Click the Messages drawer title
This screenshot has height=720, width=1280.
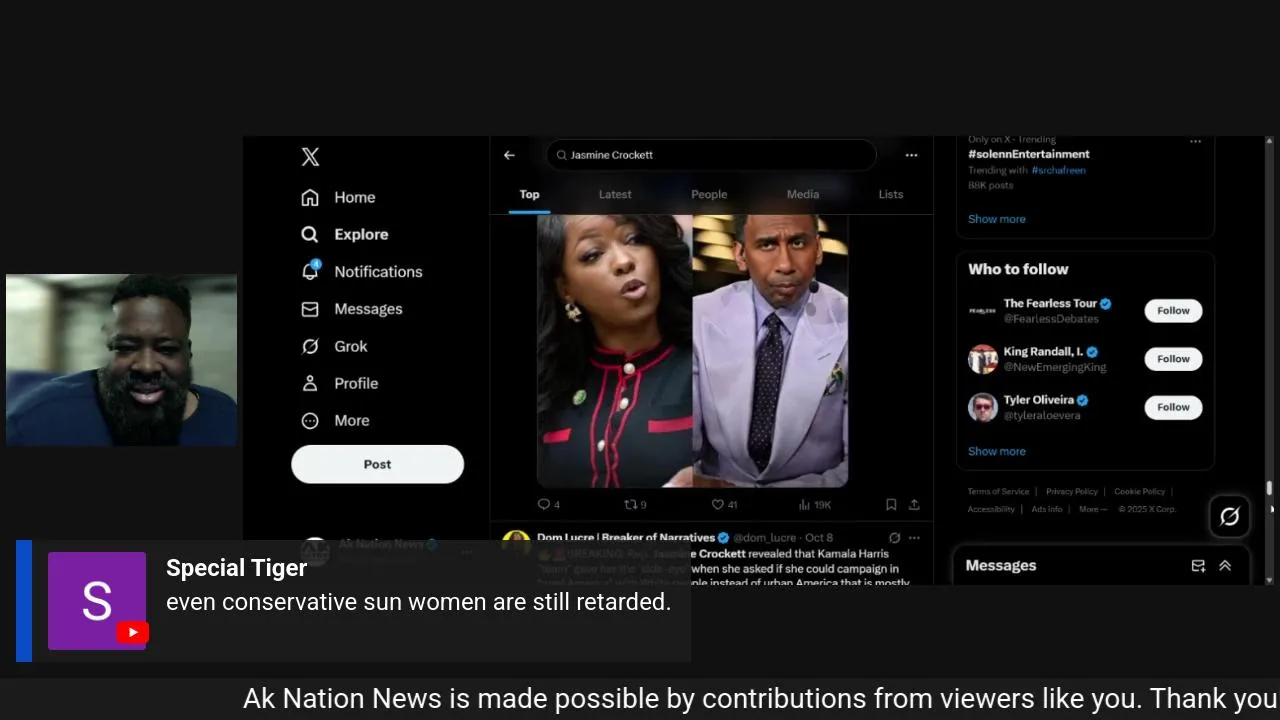pyautogui.click(x=1001, y=566)
